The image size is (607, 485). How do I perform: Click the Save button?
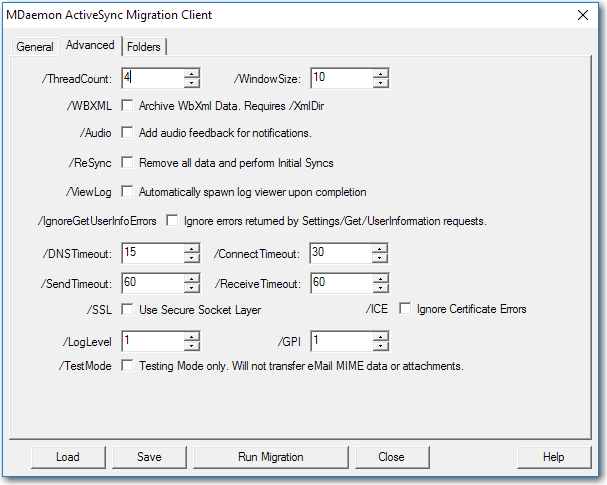pyautogui.click(x=149, y=457)
